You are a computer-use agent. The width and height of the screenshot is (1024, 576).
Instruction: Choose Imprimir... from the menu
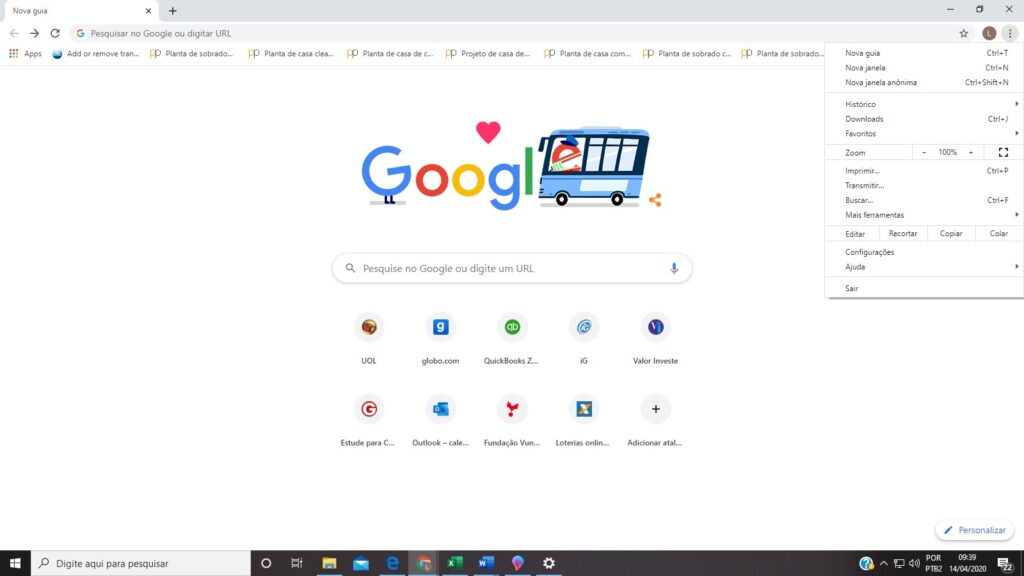click(924, 171)
